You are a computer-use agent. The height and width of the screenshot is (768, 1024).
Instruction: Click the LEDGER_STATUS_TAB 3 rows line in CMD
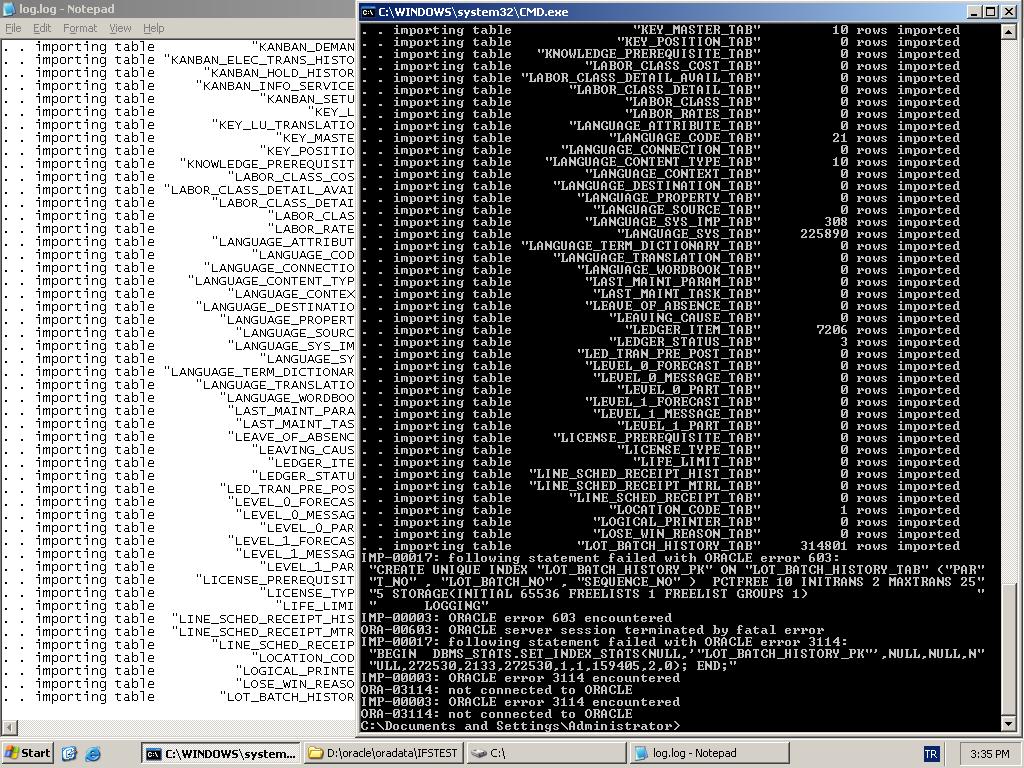tap(661, 342)
